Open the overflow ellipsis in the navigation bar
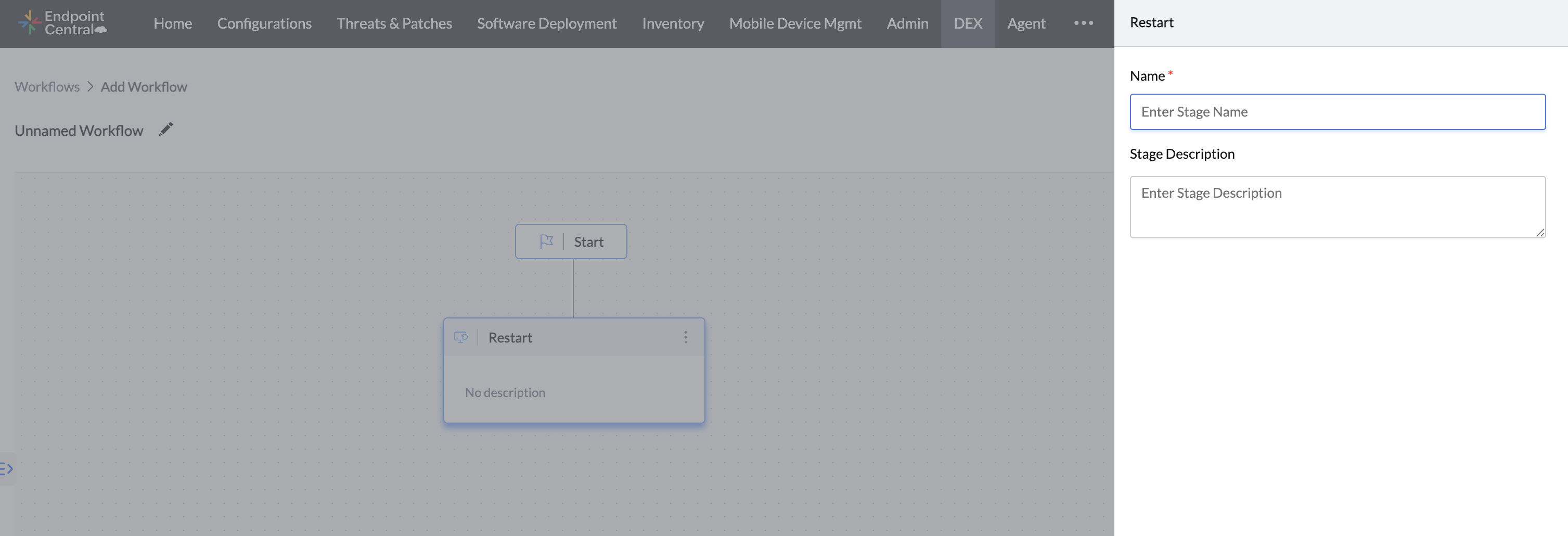 coord(1084,23)
